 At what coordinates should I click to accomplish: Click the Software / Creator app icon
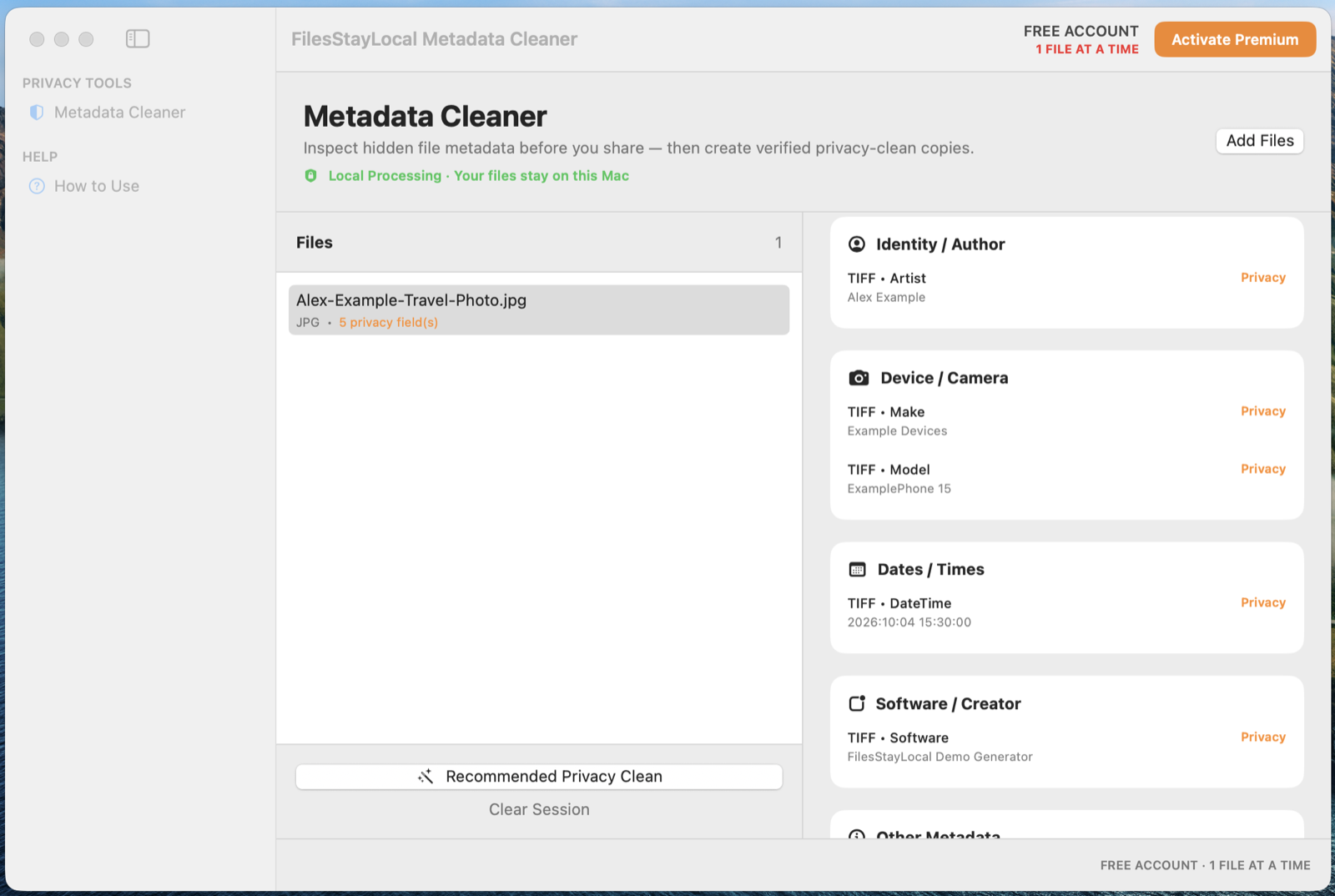(857, 703)
